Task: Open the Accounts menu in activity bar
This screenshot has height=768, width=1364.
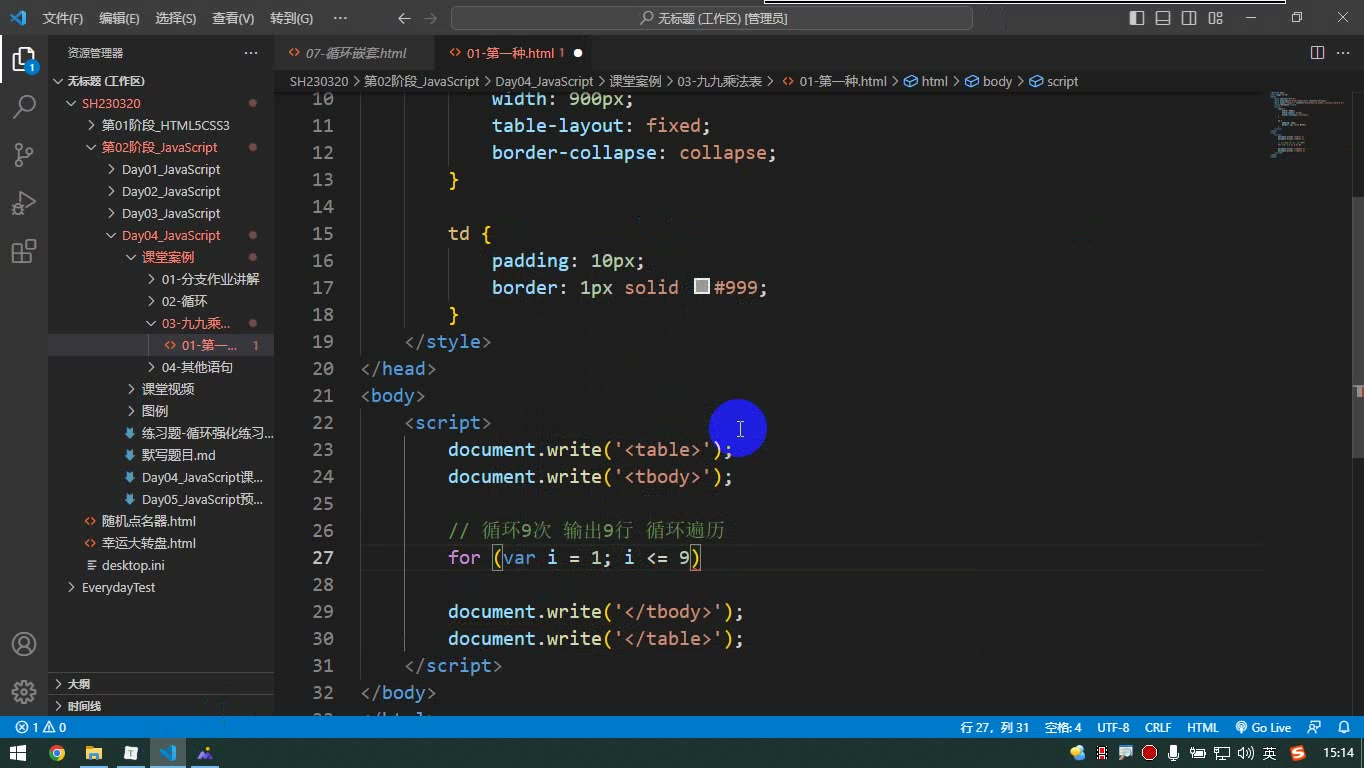Action: pos(24,644)
